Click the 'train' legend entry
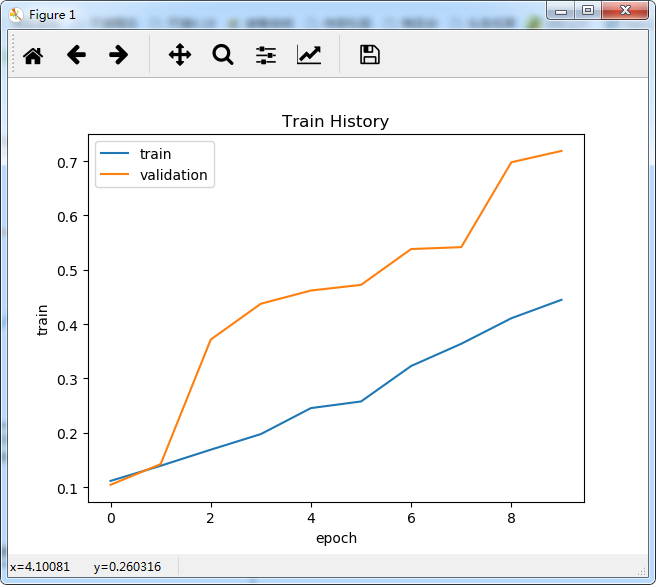Image resolution: width=656 pixels, height=585 pixels. [155, 154]
